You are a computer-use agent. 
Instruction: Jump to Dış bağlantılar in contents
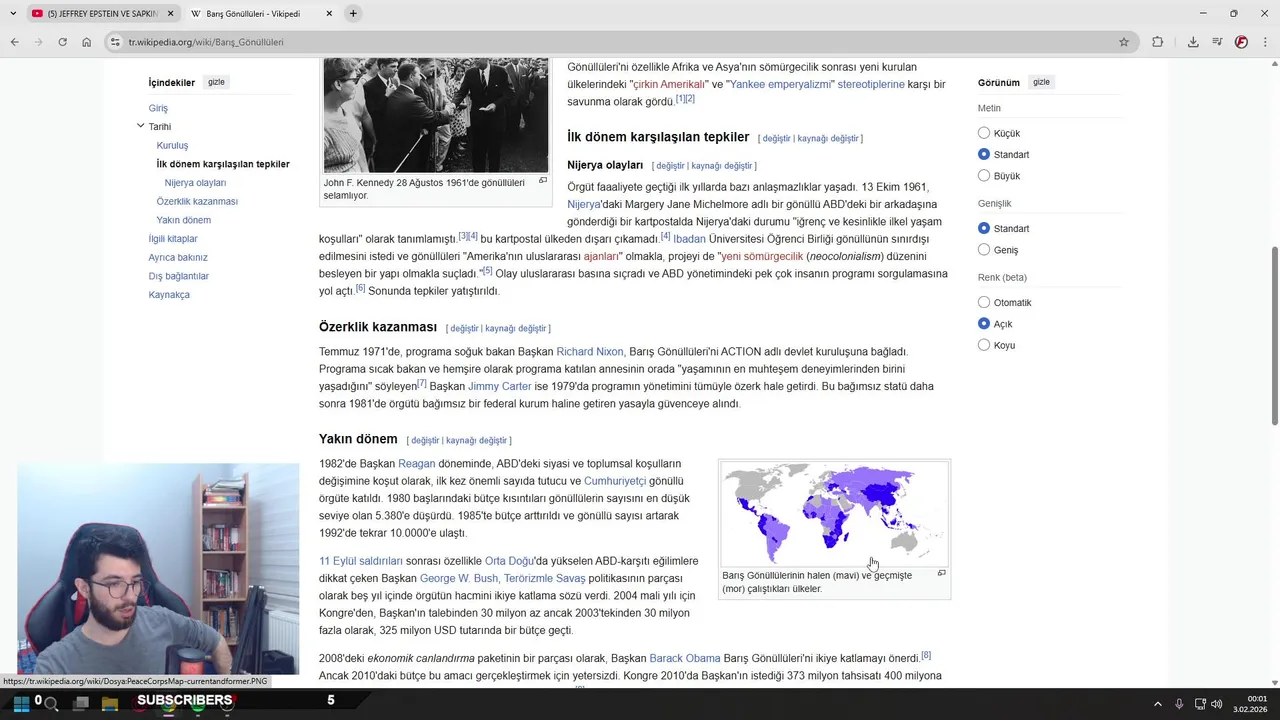tap(178, 276)
